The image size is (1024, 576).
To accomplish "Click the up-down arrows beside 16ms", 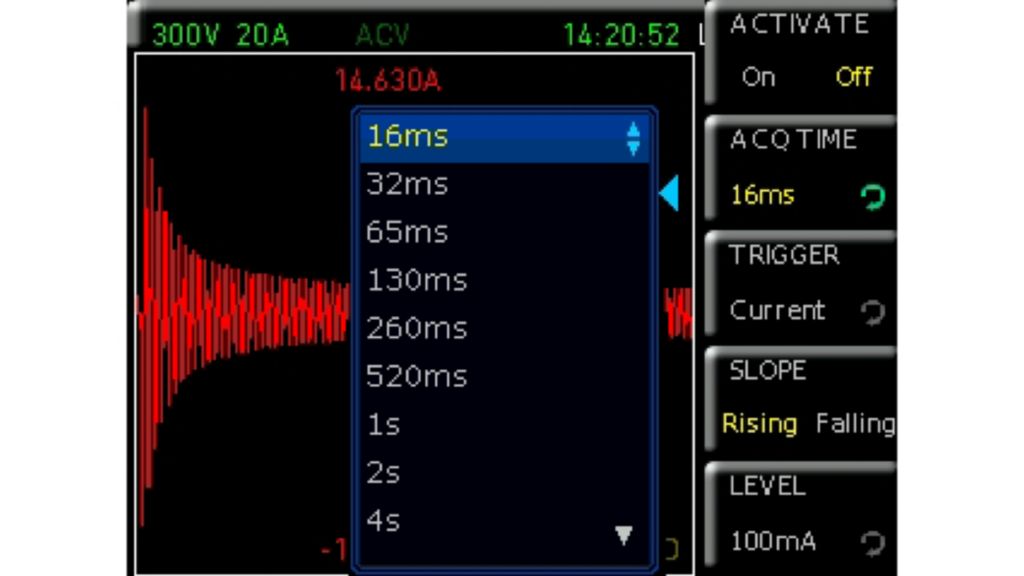I will 633,137.
